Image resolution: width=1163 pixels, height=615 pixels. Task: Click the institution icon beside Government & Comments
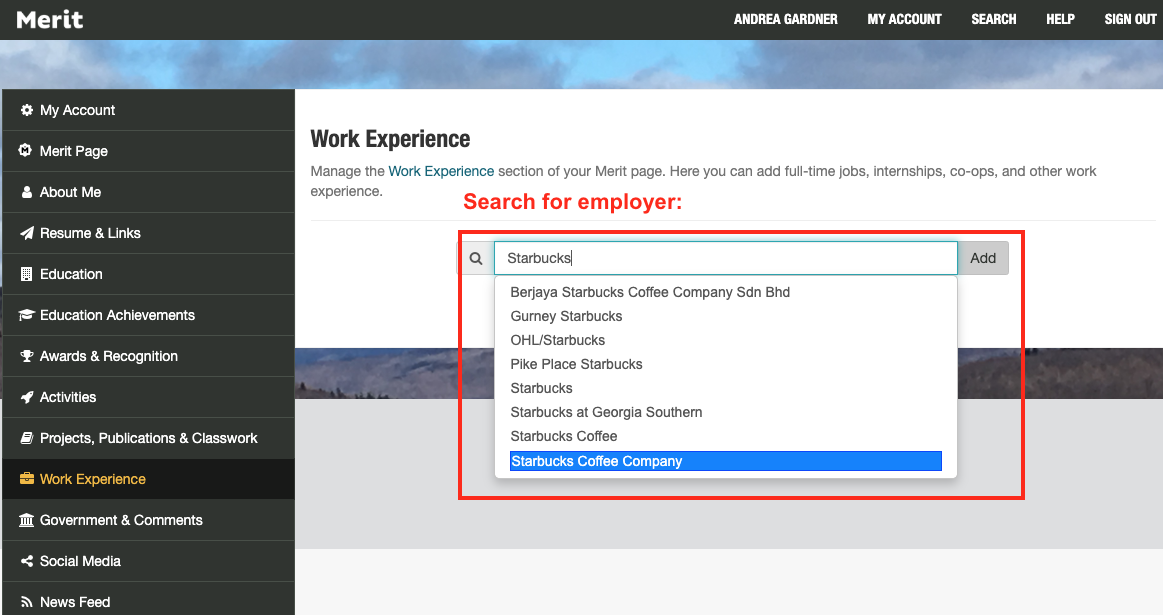27,520
